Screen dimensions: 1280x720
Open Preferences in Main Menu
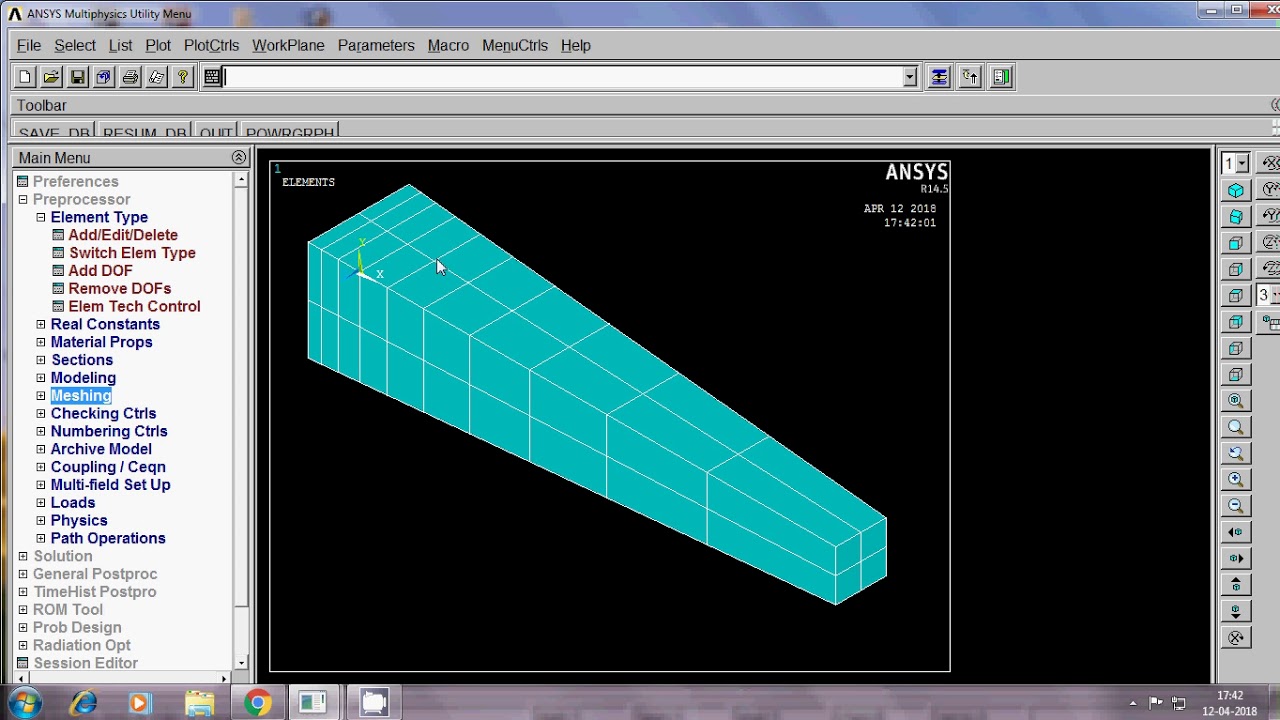[75, 181]
